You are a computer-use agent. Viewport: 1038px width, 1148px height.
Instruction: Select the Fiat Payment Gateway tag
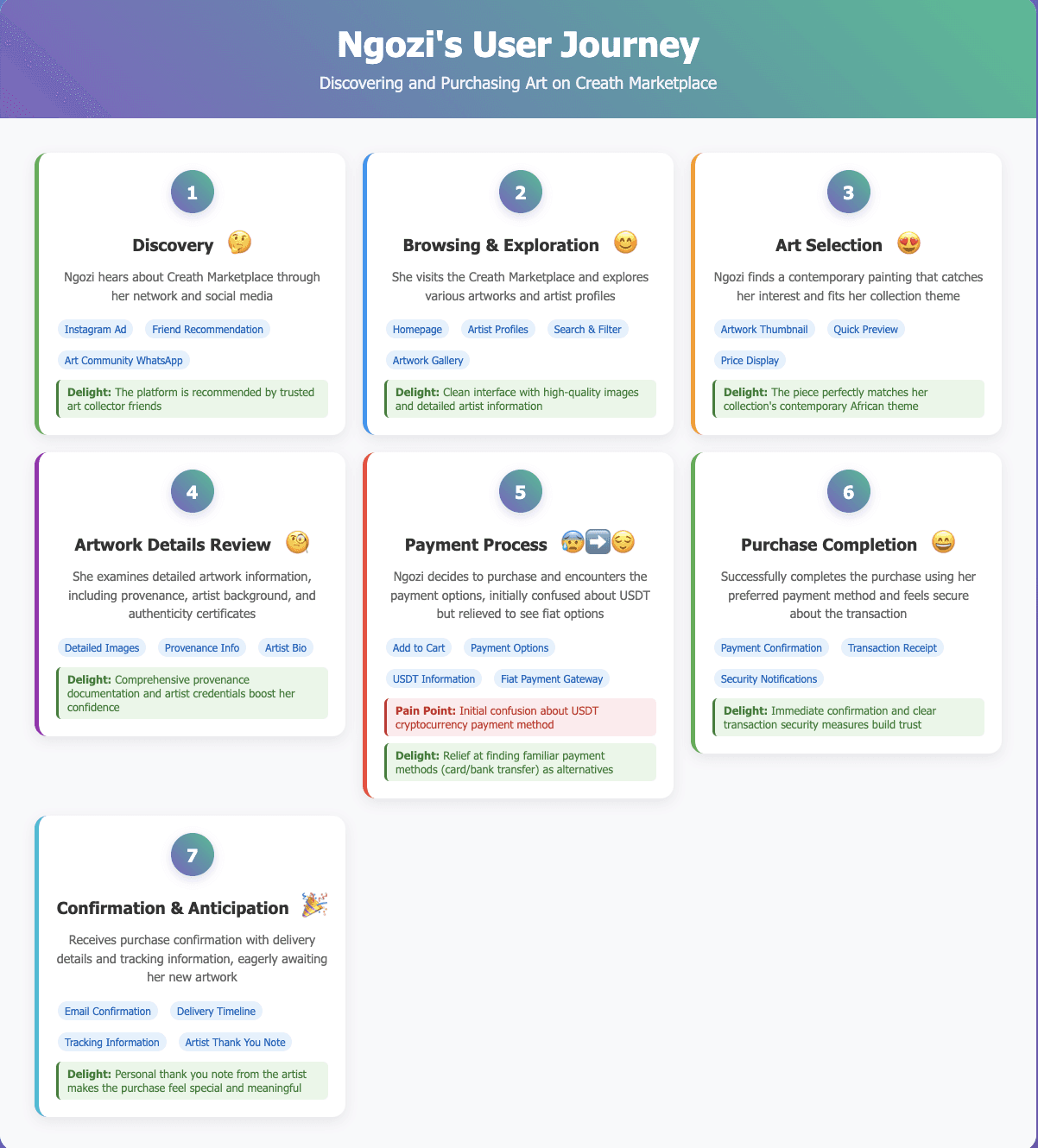[x=552, y=678]
